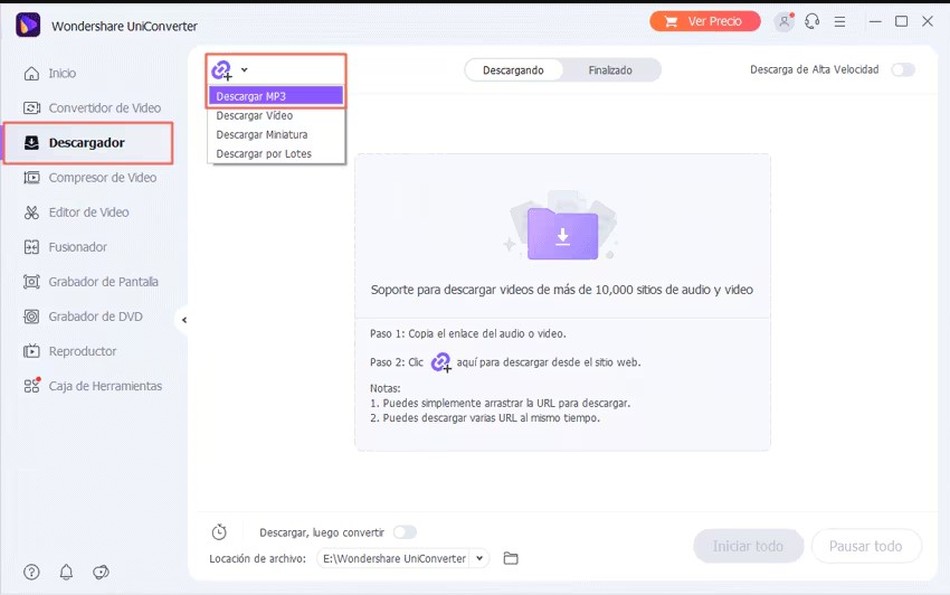This screenshot has width=950, height=595.
Task: Click the Wondershare UniConverter logo icon
Action: click(28, 25)
